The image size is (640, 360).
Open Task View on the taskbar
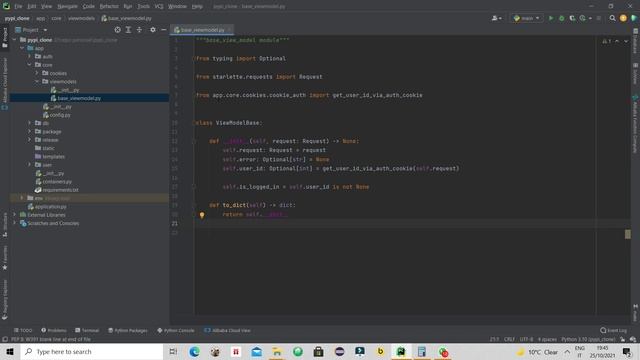click(x=173, y=351)
